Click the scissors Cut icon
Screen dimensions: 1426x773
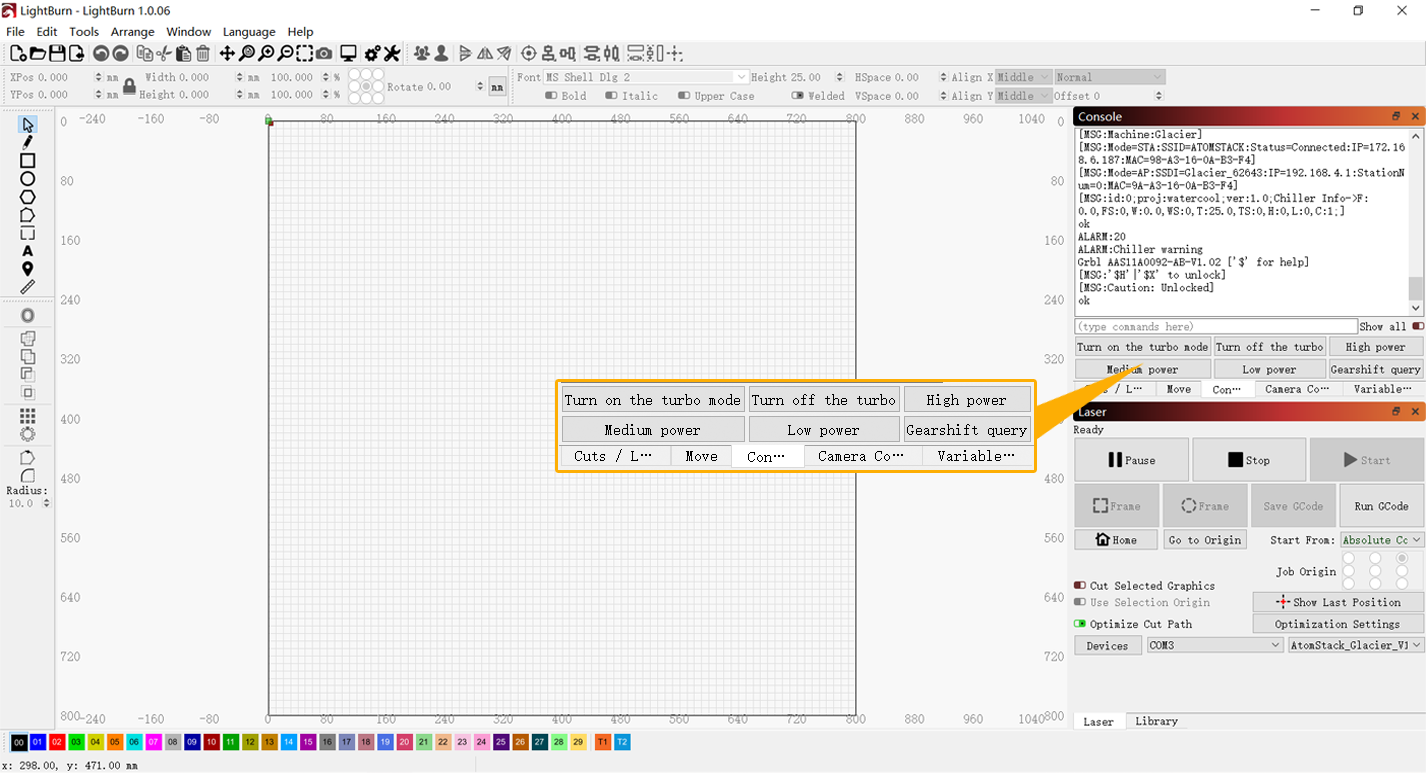164,53
